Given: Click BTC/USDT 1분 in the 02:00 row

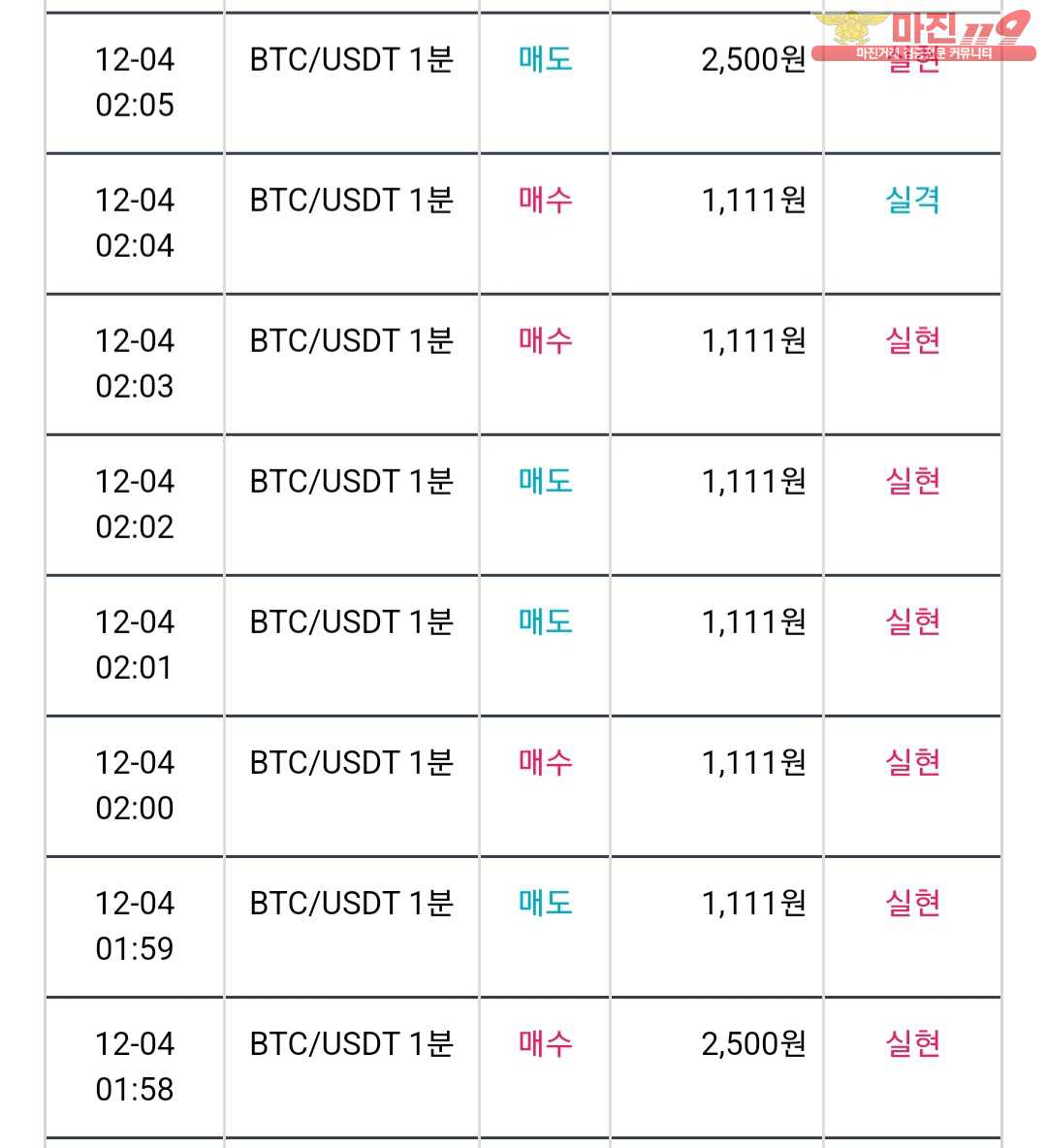Looking at the screenshot, I should [352, 762].
